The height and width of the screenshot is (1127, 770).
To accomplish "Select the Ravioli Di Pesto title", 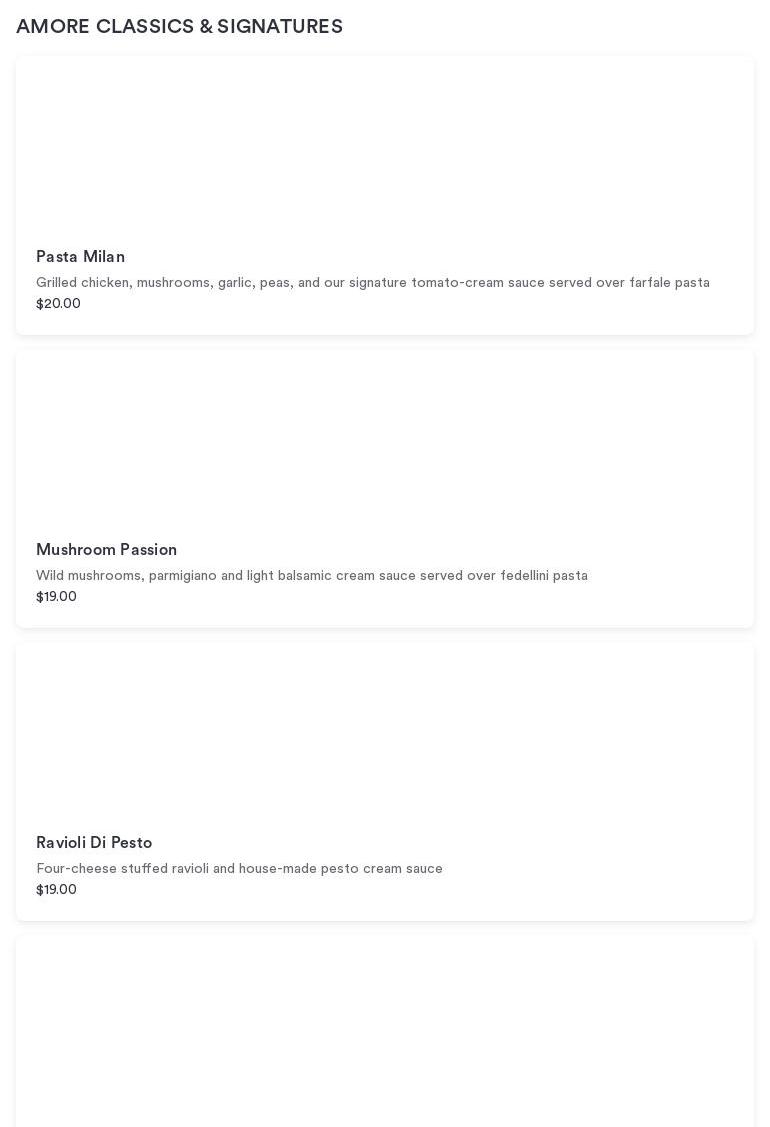I will (94, 843).
